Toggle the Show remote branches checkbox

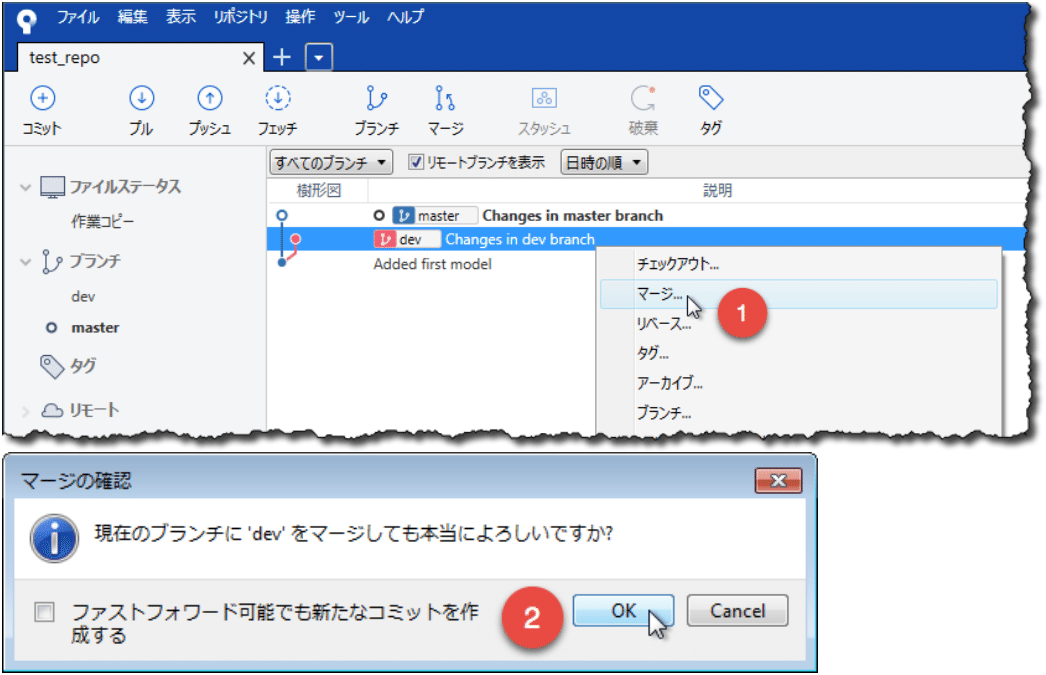416,162
